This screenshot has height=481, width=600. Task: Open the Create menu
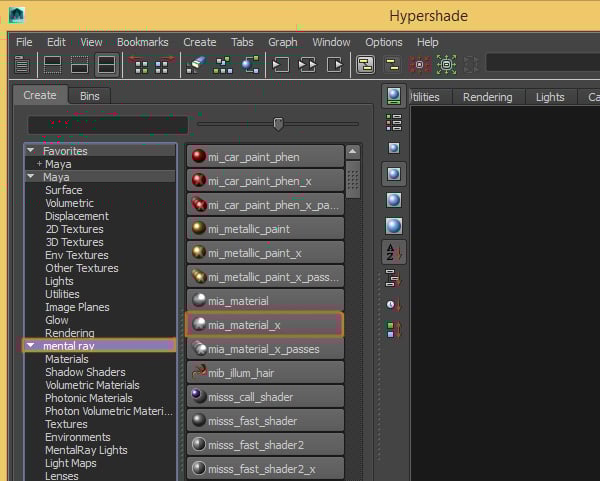tap(200, 42)
